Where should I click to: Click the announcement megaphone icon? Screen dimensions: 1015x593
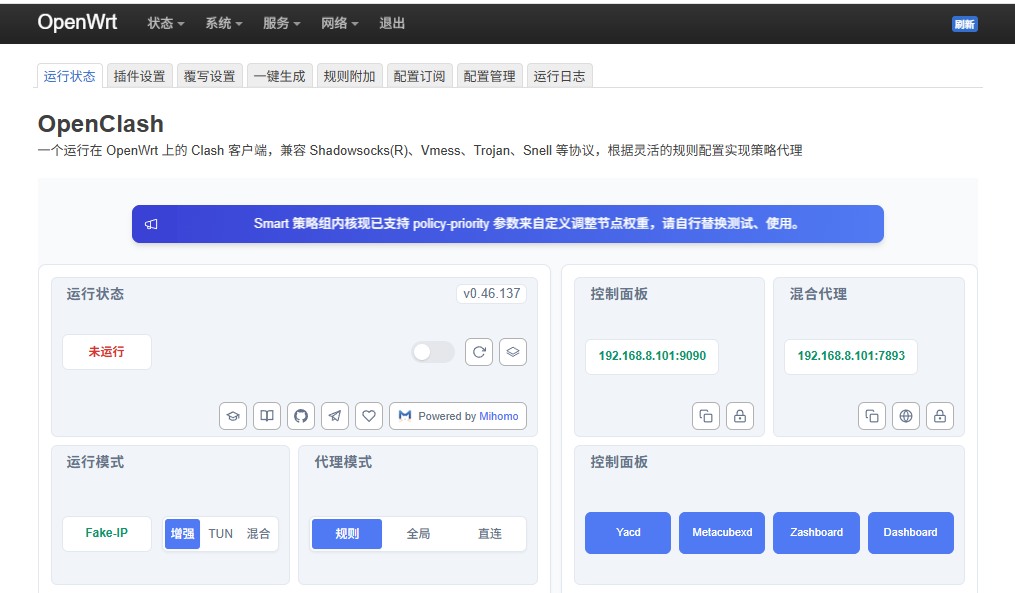(x=151, y=224)
